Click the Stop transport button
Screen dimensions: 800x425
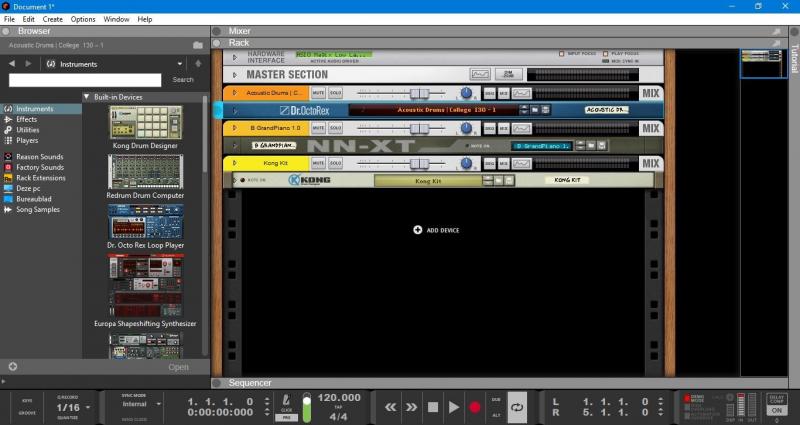[433, 407]
